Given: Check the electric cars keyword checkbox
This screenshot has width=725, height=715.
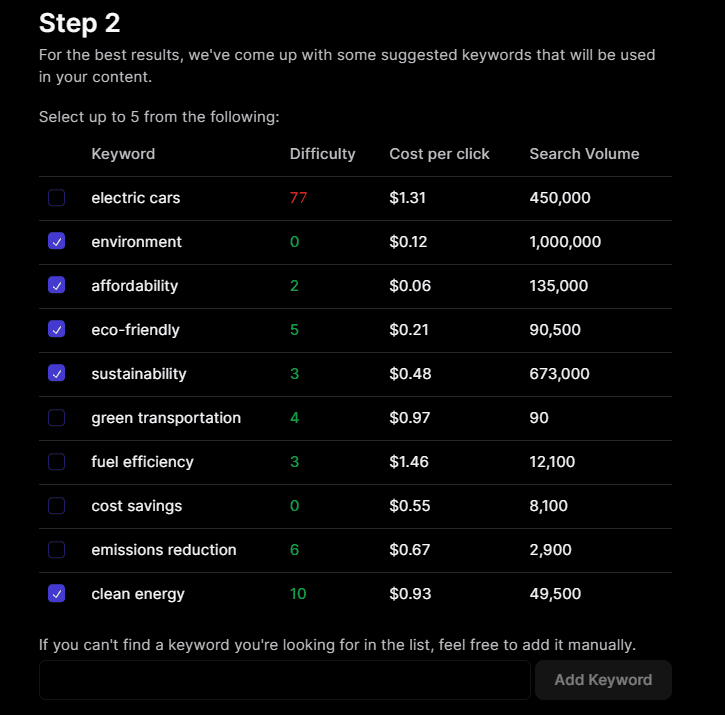Looking at the screenshot, I should (x=57, y=198).
